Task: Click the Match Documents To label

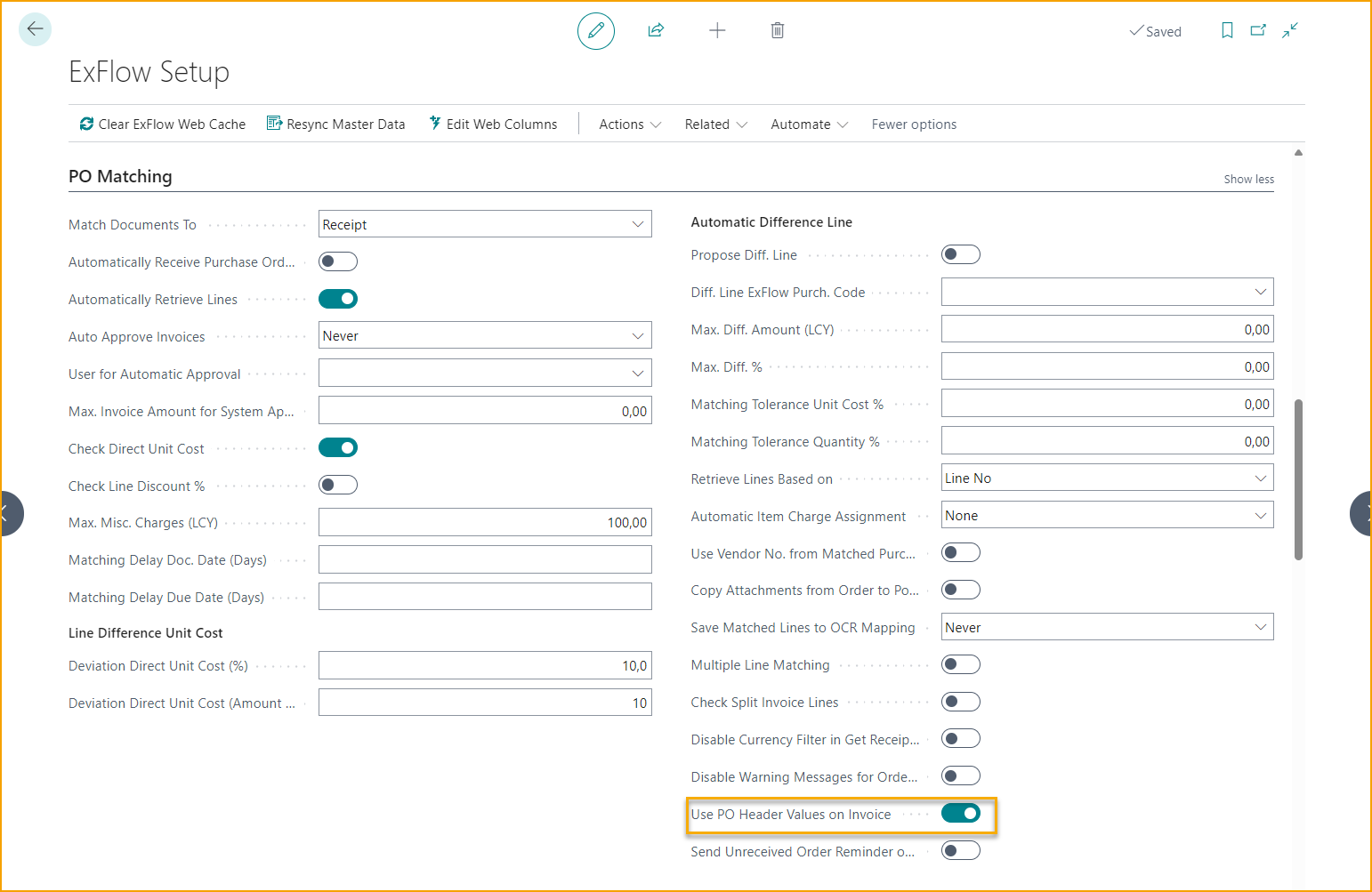Action: click(133, 225)
